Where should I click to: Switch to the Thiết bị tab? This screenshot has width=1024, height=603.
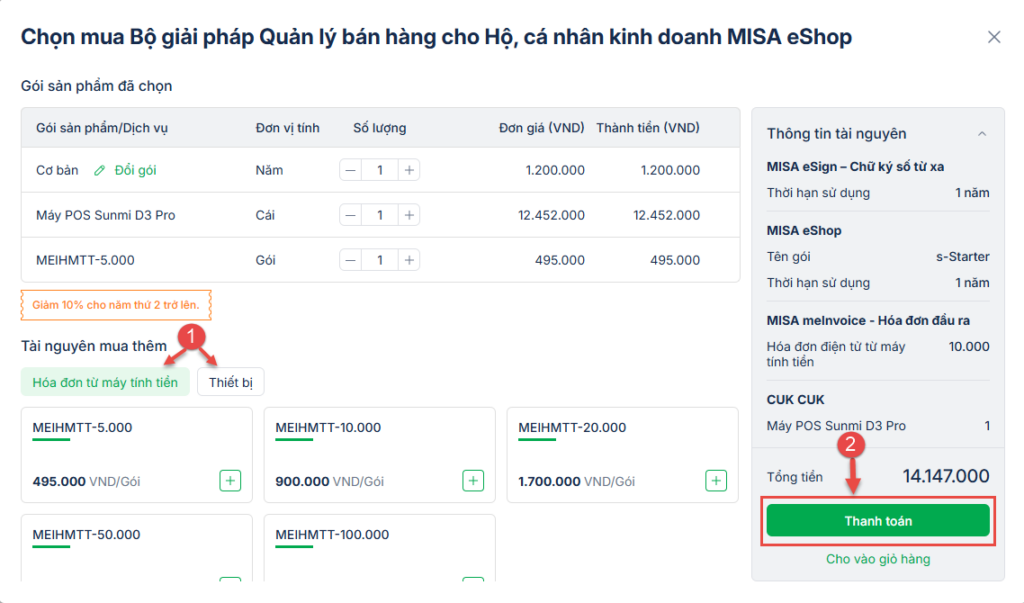coord(230,383)
